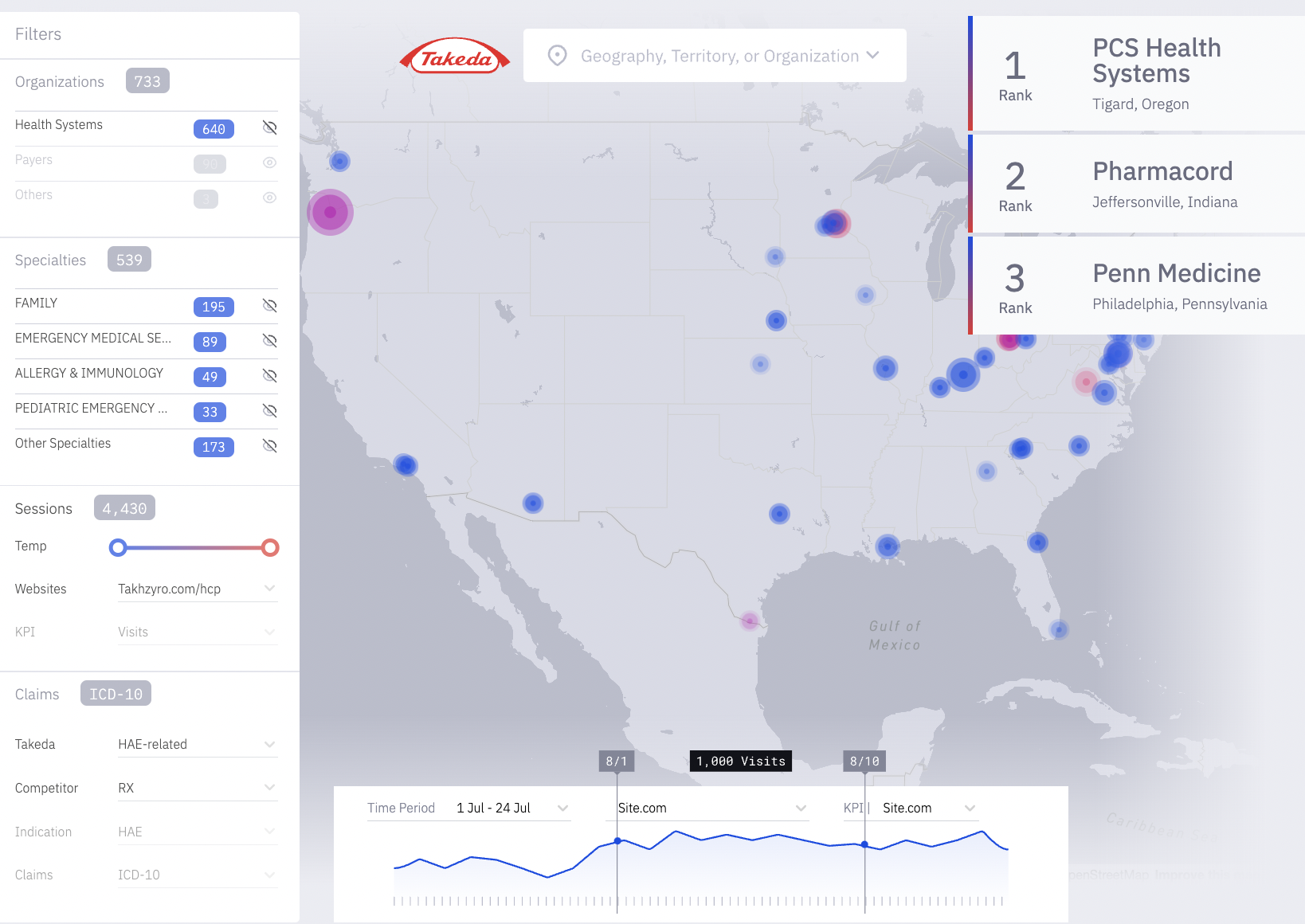Toggle visibility of Pediatric Emergency specialty
1305x924 pixels.
click(x=270, y=411)
